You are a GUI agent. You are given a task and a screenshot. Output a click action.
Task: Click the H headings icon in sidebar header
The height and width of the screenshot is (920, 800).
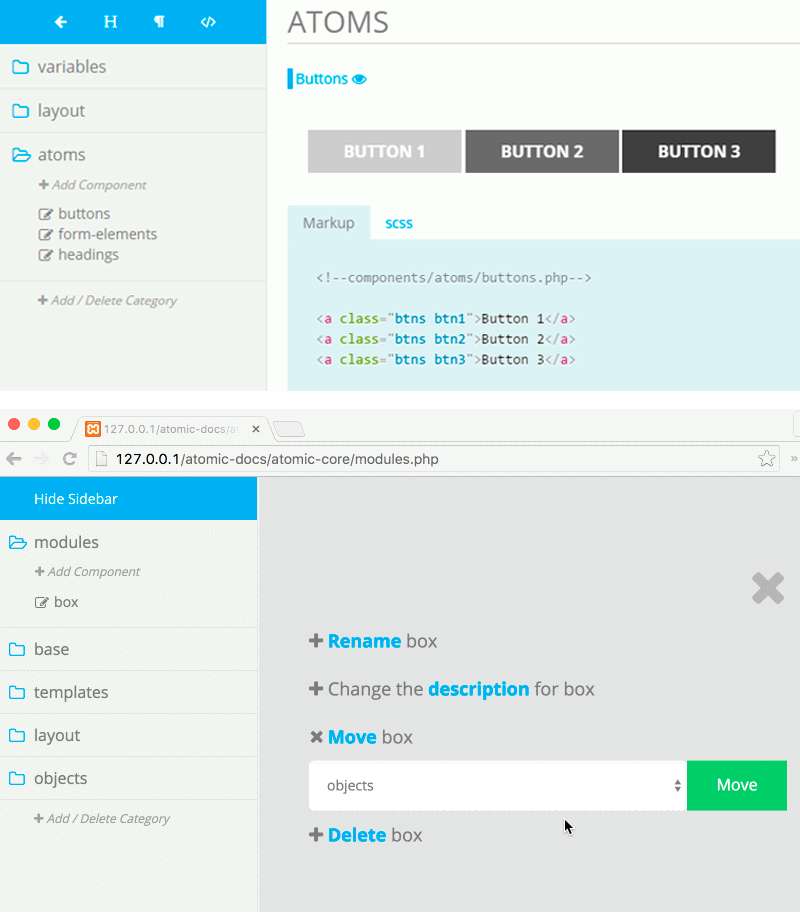point(111,22)
